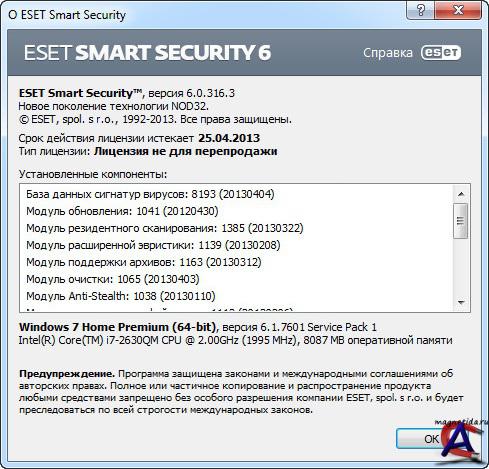Click the question mark help button
489x469 pixels.
pyautogui.click(x=421, y=10)
